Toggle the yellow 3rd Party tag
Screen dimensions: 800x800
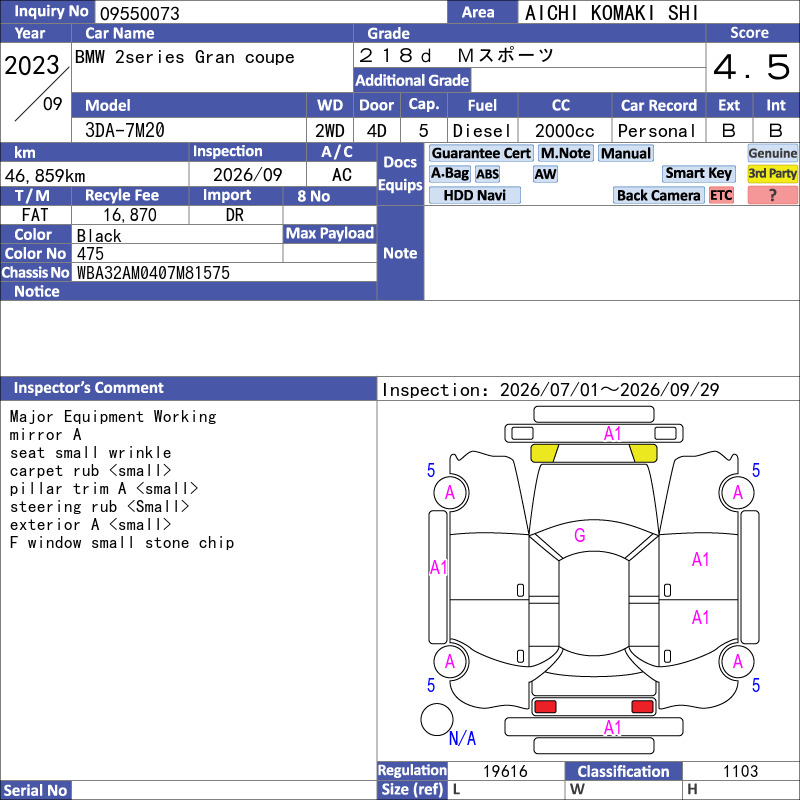point(772,173)
